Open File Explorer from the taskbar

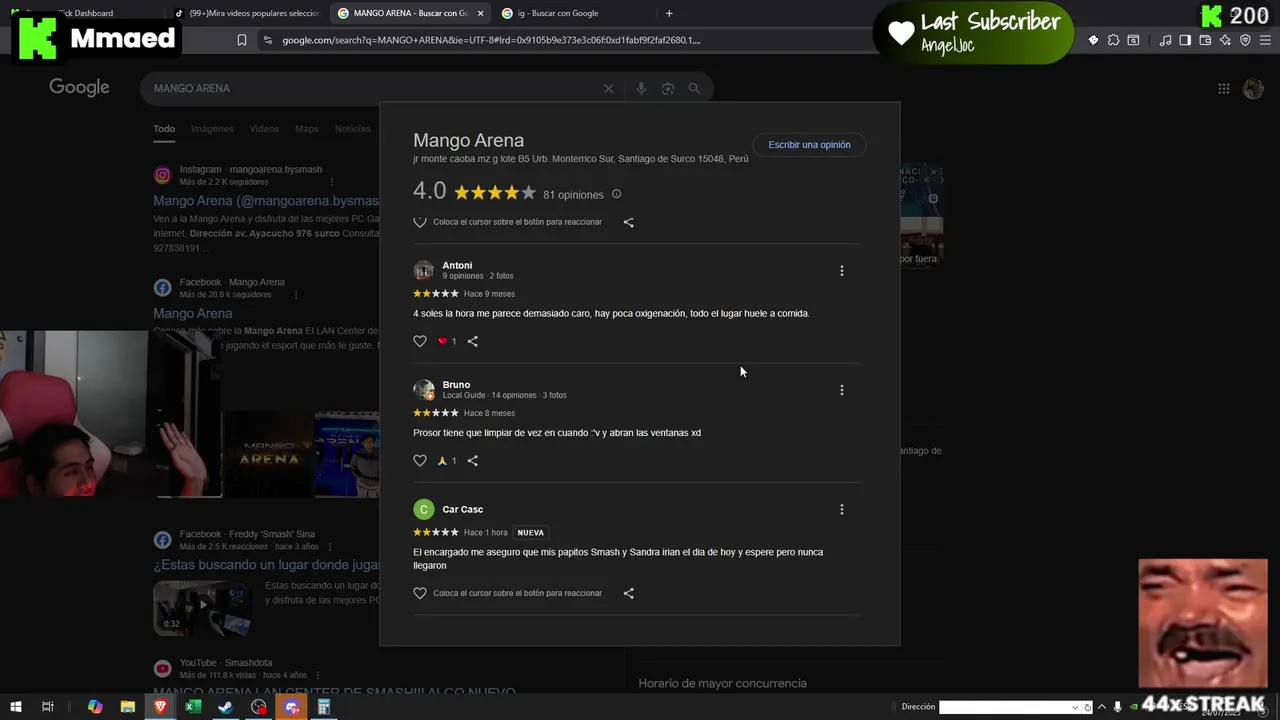coord(128,707)
